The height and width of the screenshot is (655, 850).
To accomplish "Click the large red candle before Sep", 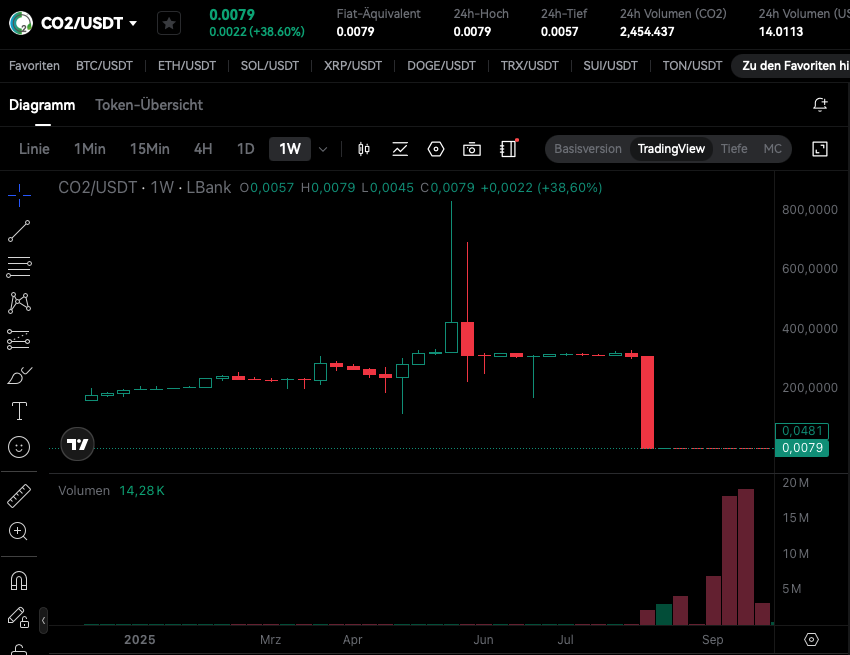I will pyautogui.click(x=647, y=402).
